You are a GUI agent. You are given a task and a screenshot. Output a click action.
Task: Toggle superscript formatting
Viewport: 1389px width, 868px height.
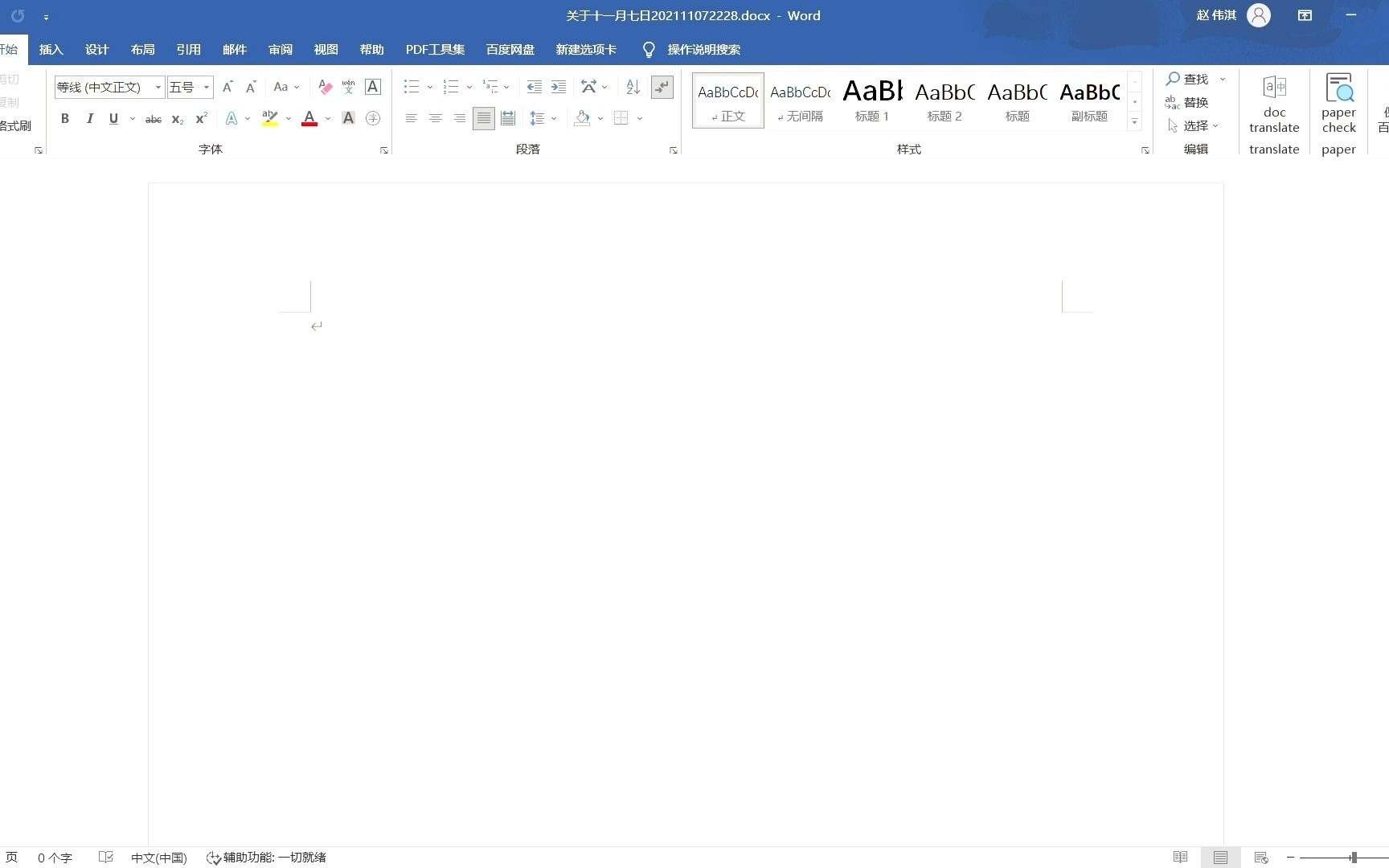point(201,118)
